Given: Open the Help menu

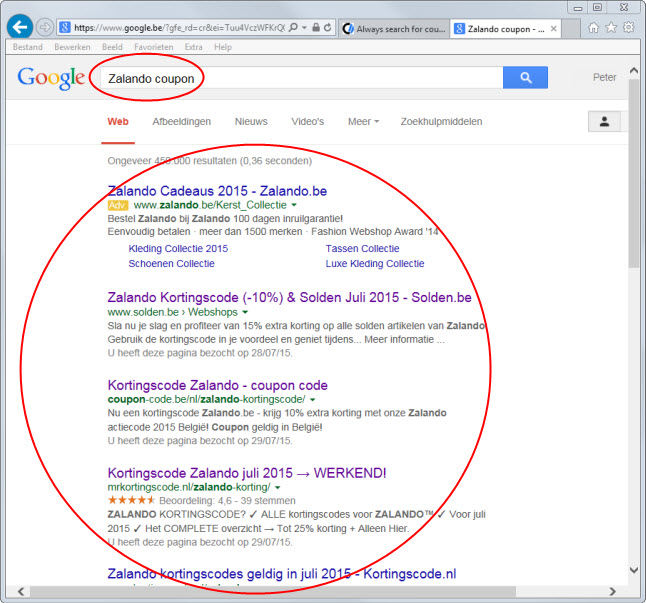Looking at the screenshot, I should click(x=223, y=47).
